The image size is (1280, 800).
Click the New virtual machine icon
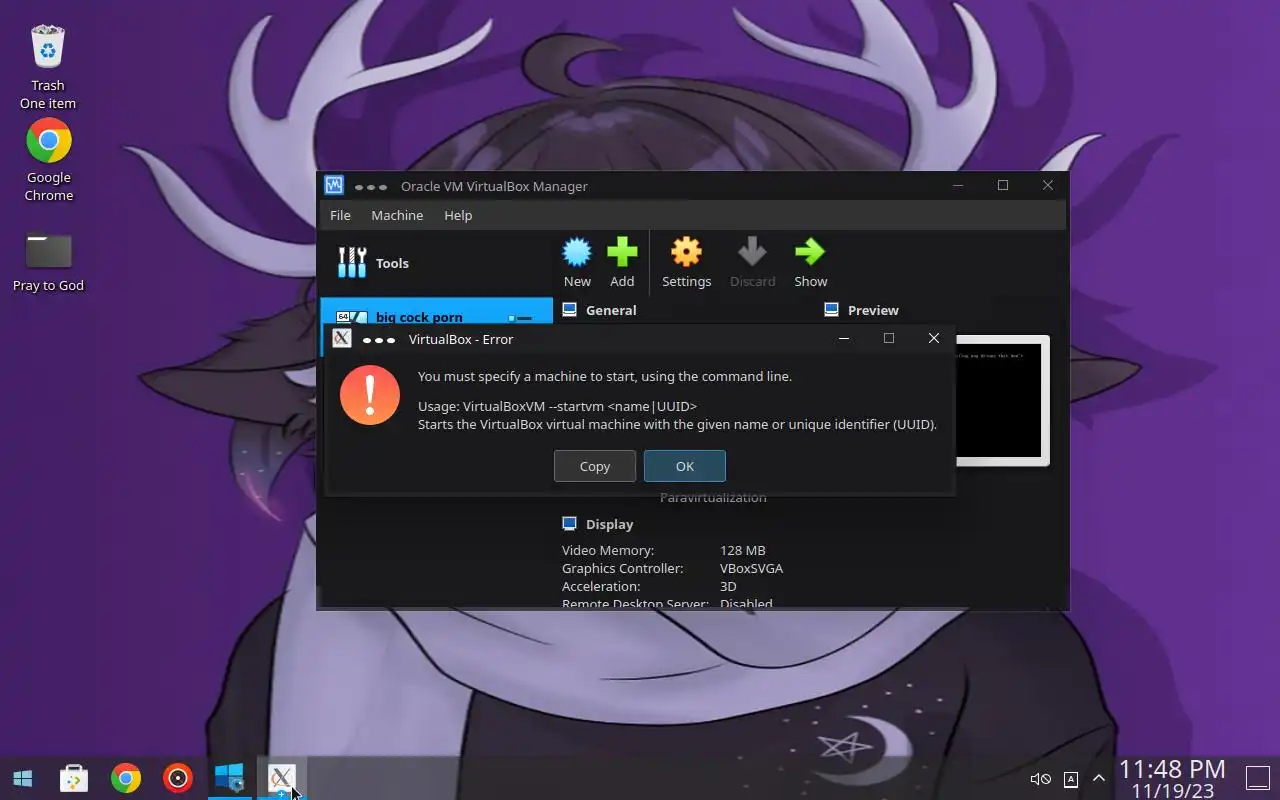(577, 252)
